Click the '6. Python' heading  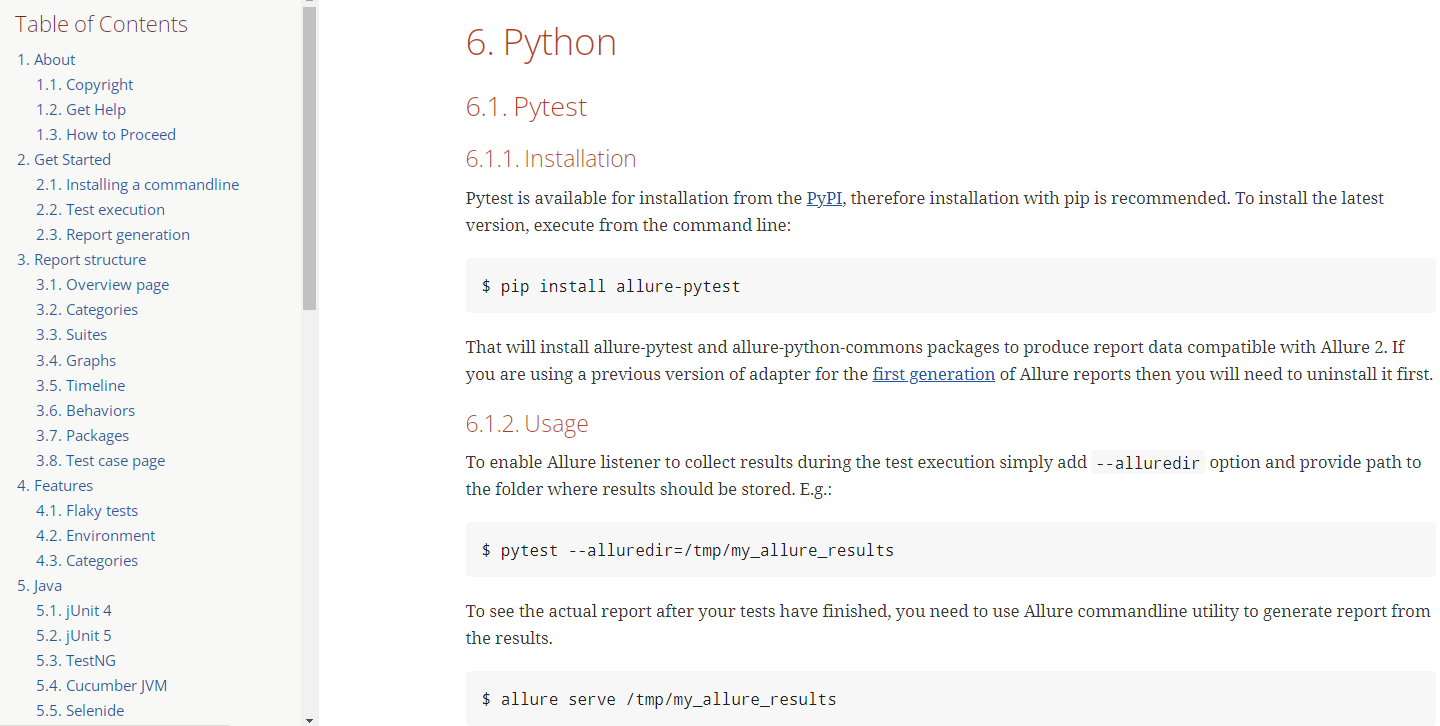(541, 42)
